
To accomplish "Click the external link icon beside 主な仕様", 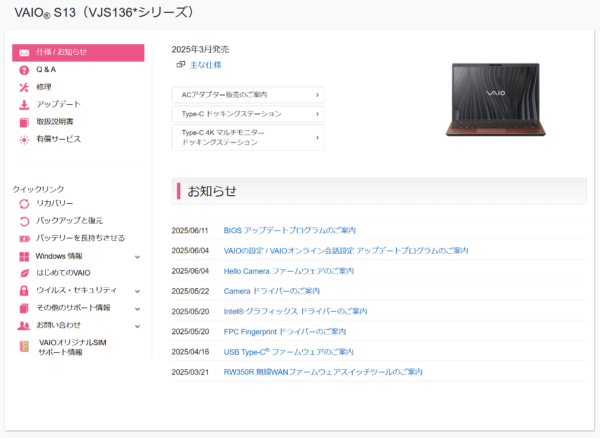I will tap(180, 65).
